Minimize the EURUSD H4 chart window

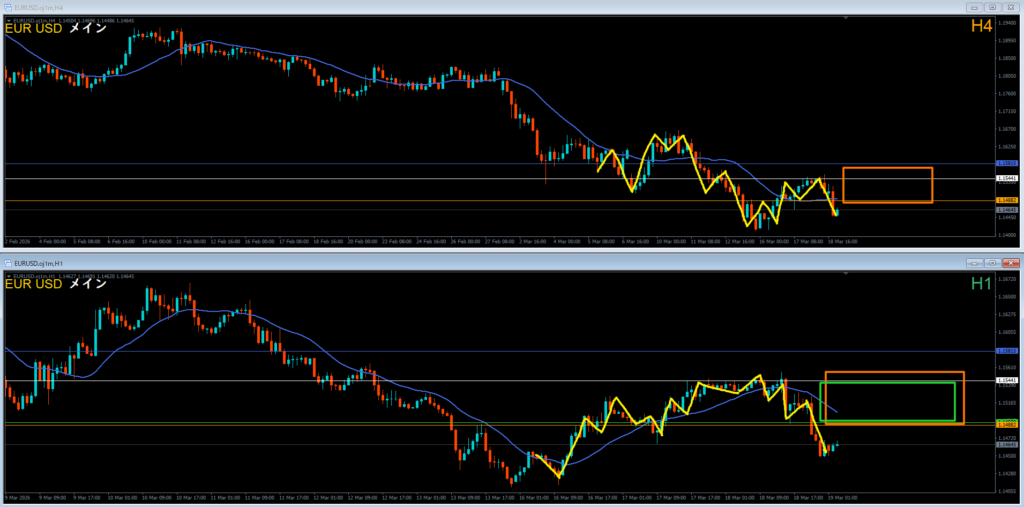[975, 6]
